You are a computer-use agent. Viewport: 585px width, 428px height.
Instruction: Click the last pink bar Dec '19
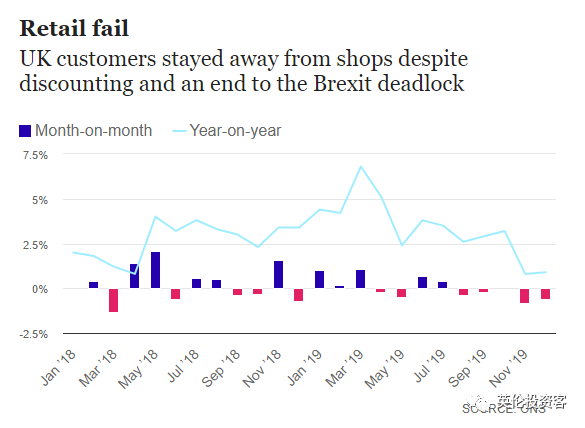545,294
